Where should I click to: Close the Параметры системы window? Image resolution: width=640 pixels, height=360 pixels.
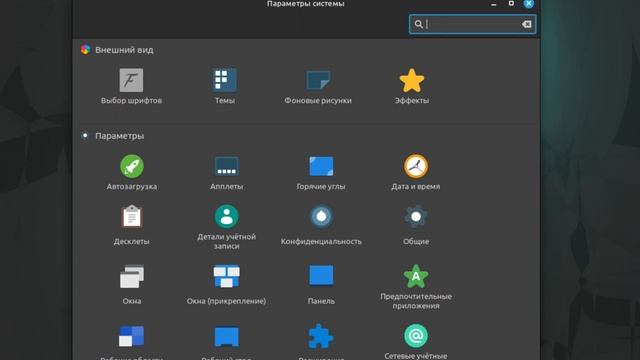point(529,4)
